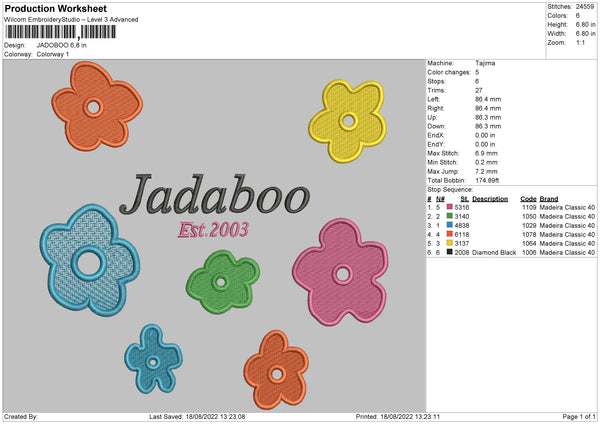Select the large pink flower in the preview
The height and width of the screenshot is (424, 600).
point(340,272)
